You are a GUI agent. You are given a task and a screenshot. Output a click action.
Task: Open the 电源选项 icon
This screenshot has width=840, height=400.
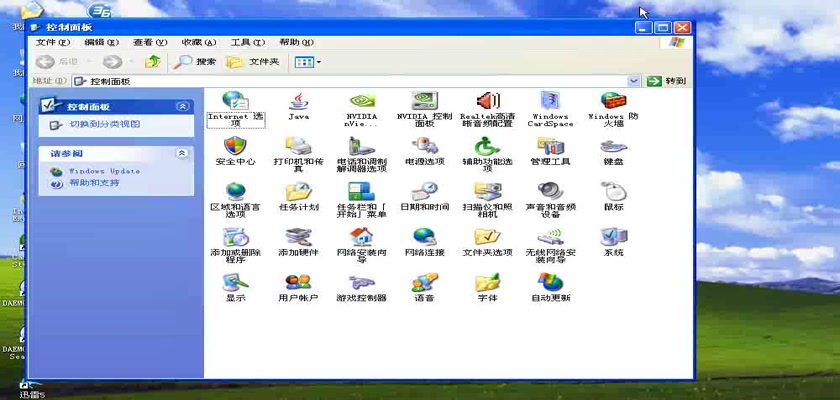424,146
